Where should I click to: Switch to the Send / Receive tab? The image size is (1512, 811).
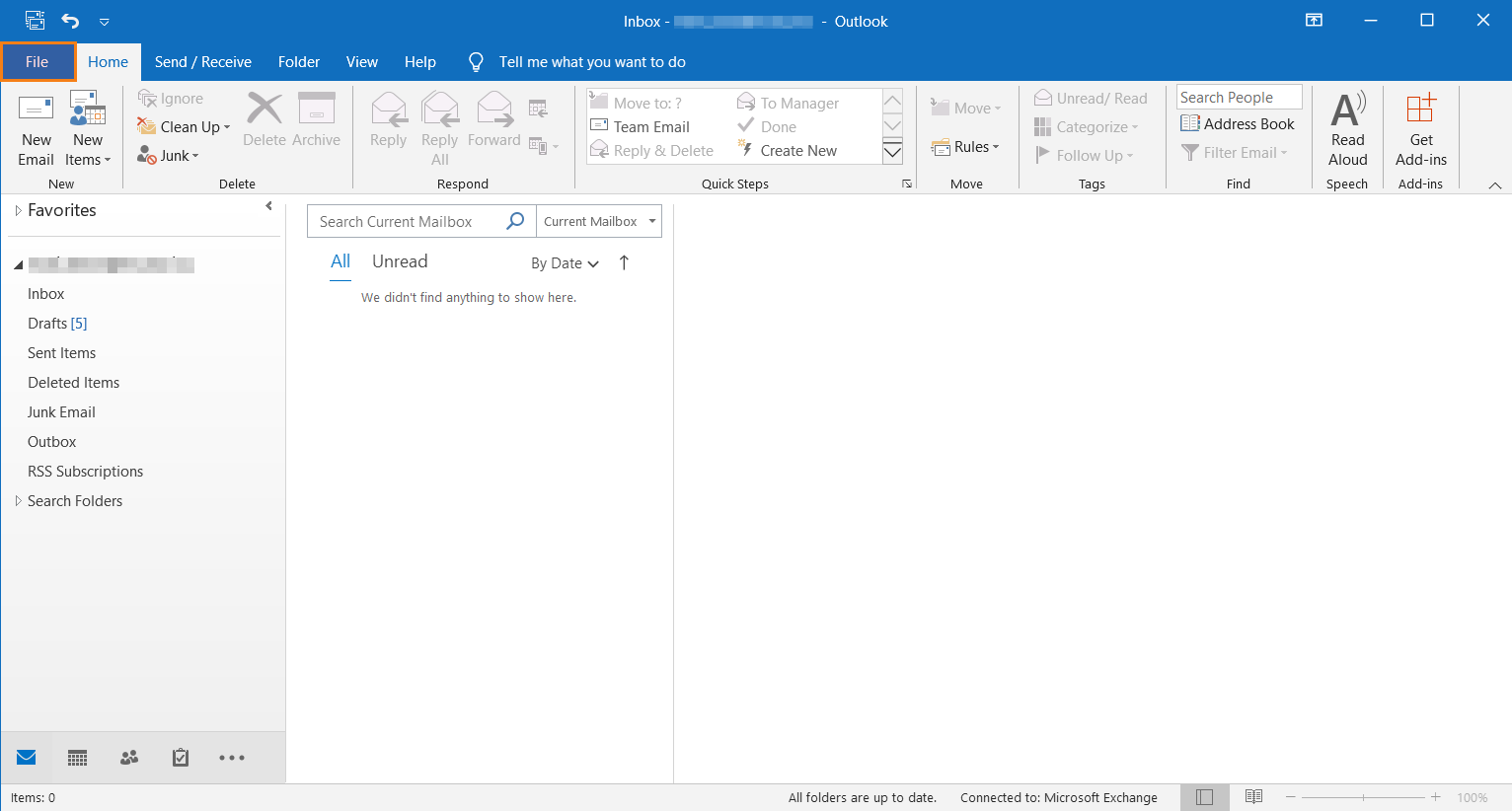(202, 62)
